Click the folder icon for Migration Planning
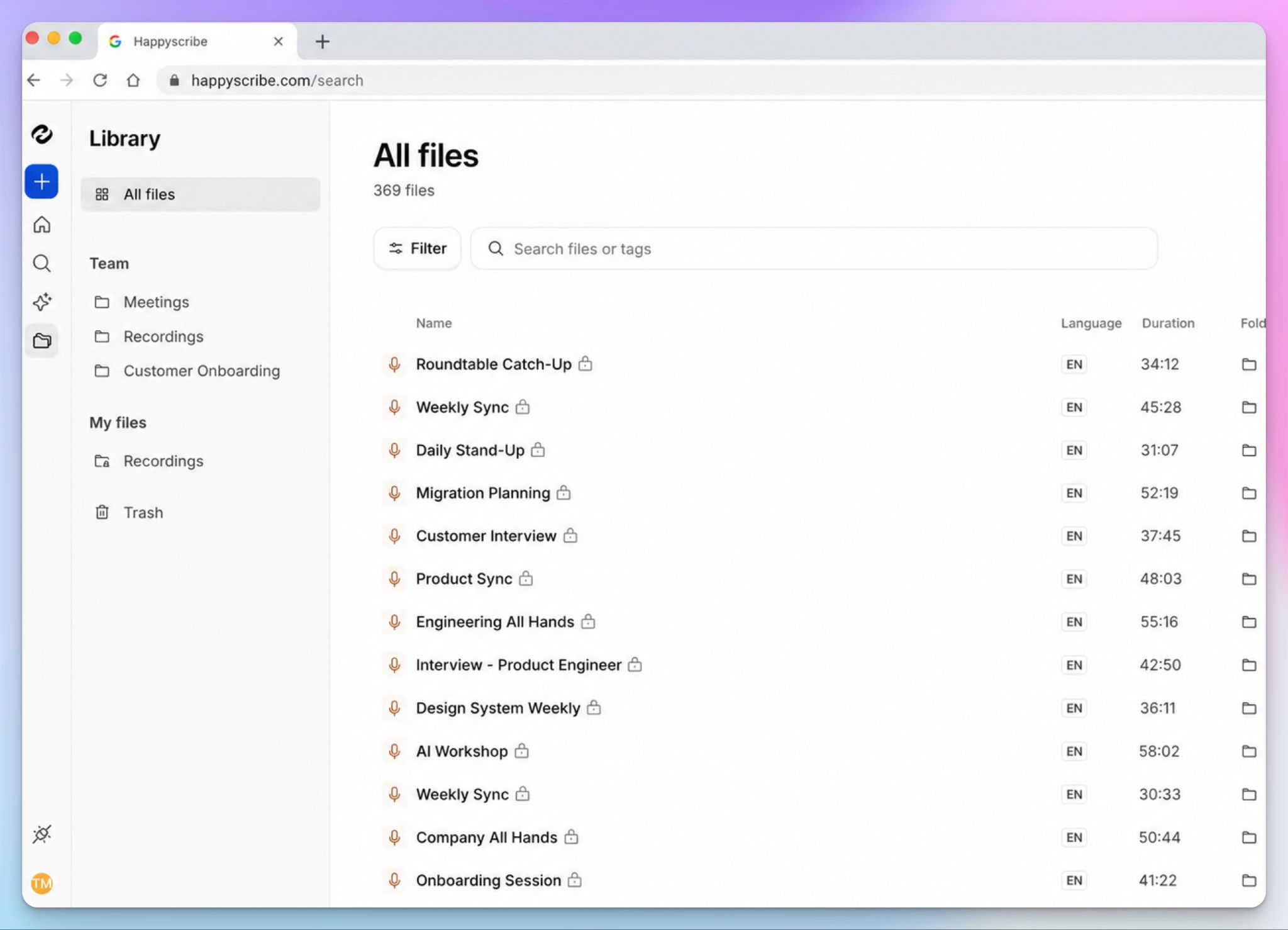Image resolution: width=1288 pixels, height=930 pixels. [x=1249, y=493]
